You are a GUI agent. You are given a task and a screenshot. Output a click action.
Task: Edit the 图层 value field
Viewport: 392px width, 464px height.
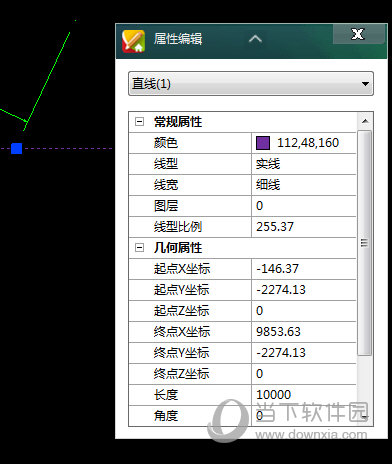tap(304, 206)
